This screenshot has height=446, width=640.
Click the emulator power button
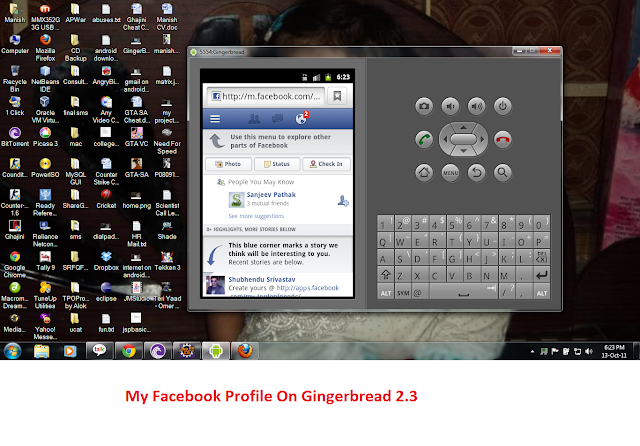point(502,106)
